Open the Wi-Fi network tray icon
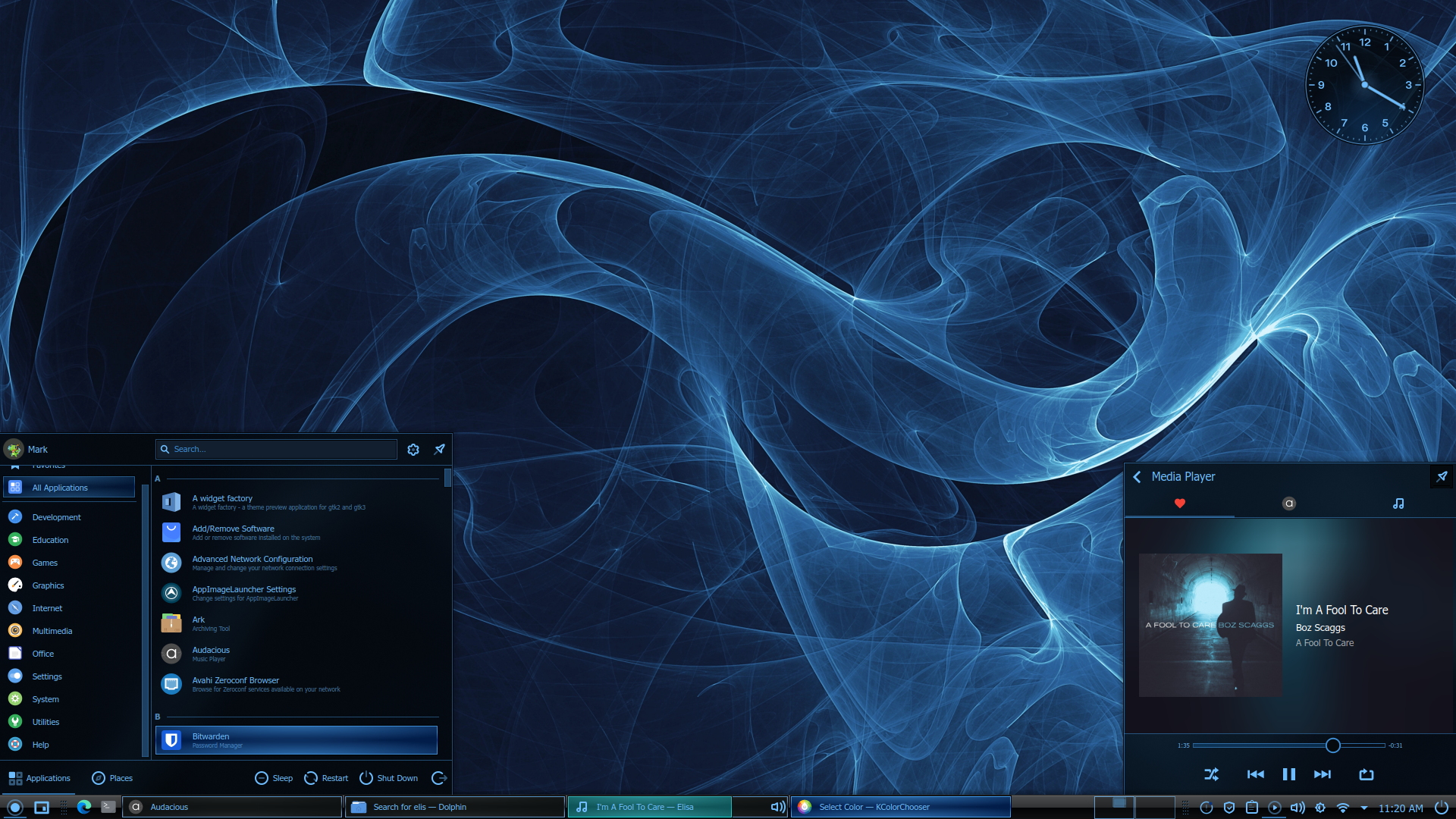Image resolution: width=1456 pixels, height=819 pixels. (1343, 808)
